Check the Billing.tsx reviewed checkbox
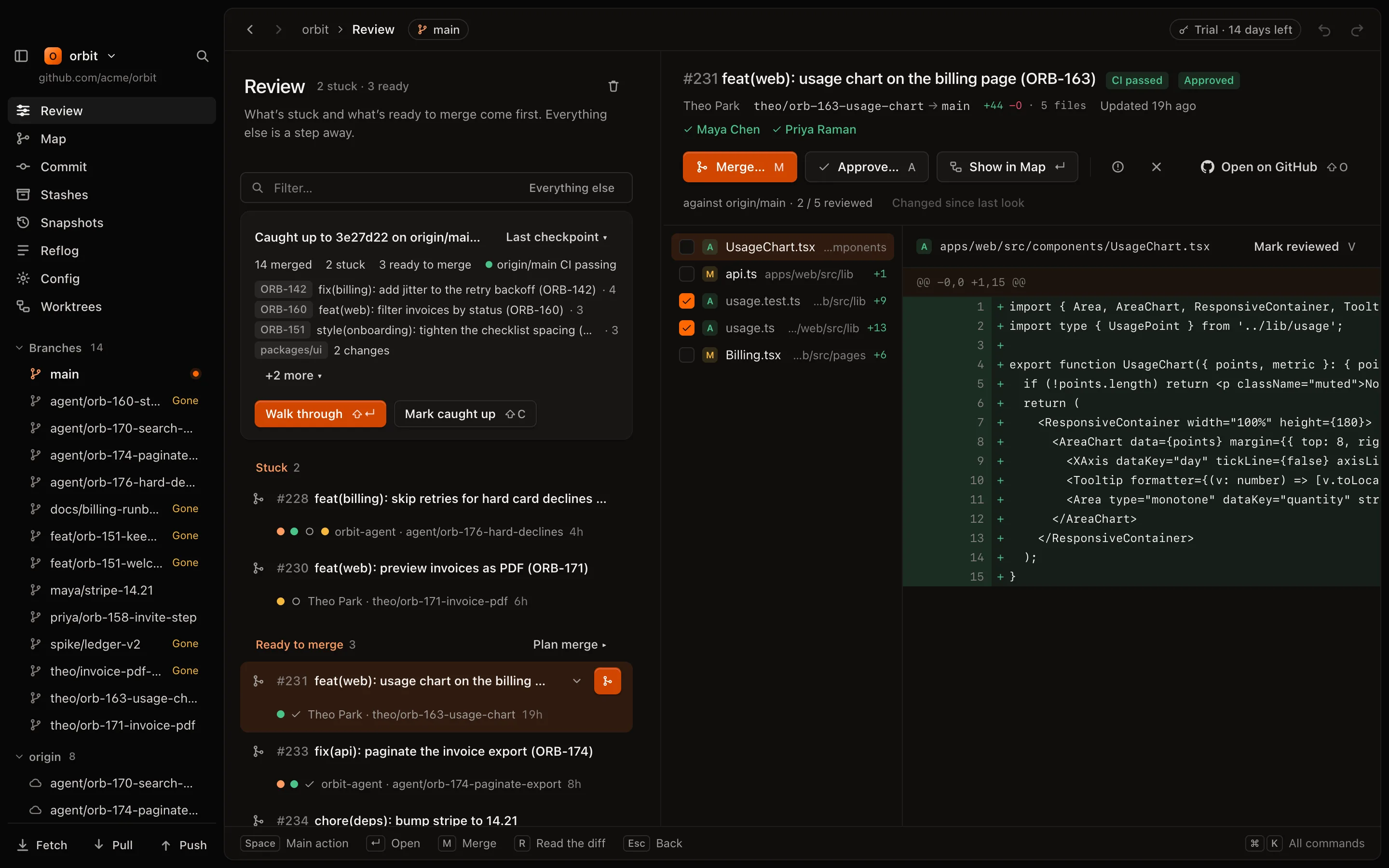Image resolution: width=1389 pixels, height=868 pixels. point(686,355)
